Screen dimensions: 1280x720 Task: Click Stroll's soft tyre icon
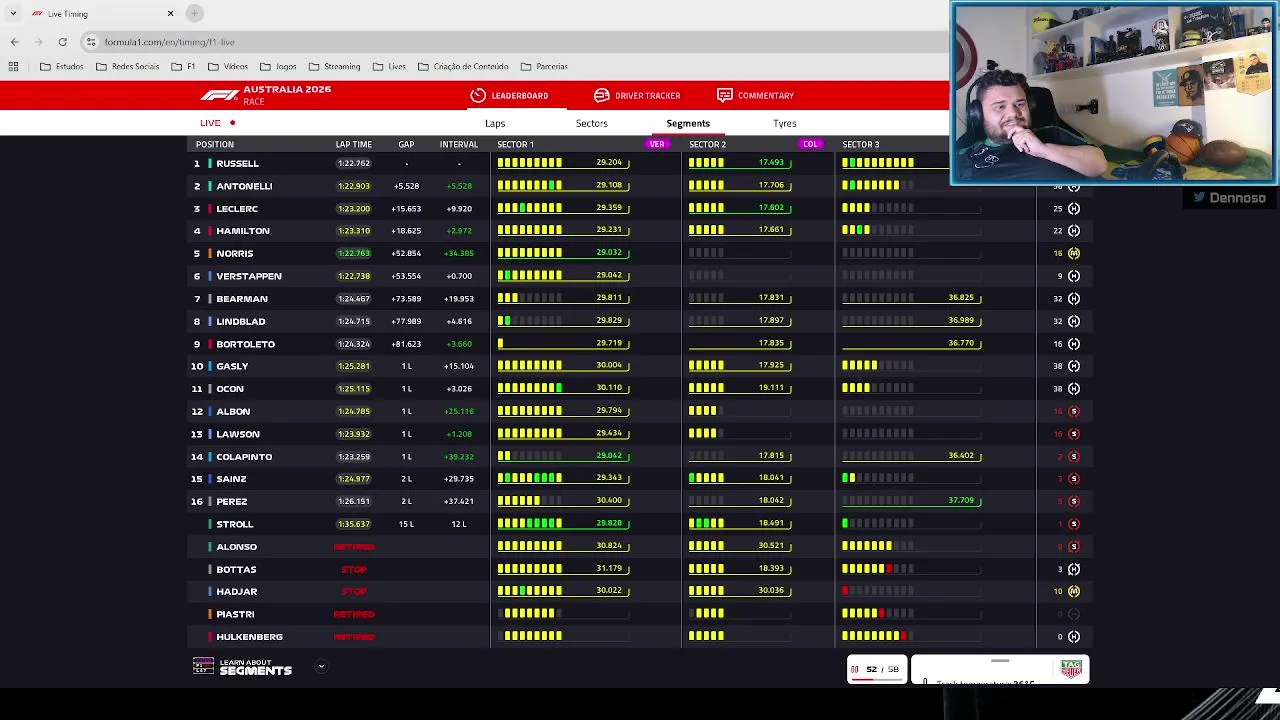click(x=1073, y=524)
